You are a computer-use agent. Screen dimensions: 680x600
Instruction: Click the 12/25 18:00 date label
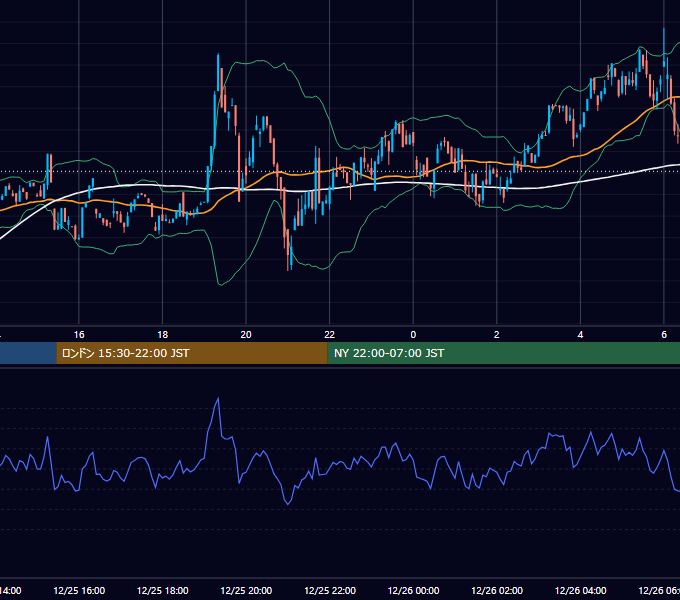163,590
